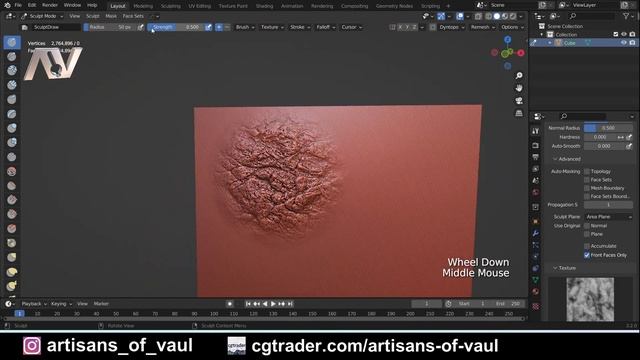Click the outliner filter funnel icon
Screen dimensions: 640x360
click(626, 16)
